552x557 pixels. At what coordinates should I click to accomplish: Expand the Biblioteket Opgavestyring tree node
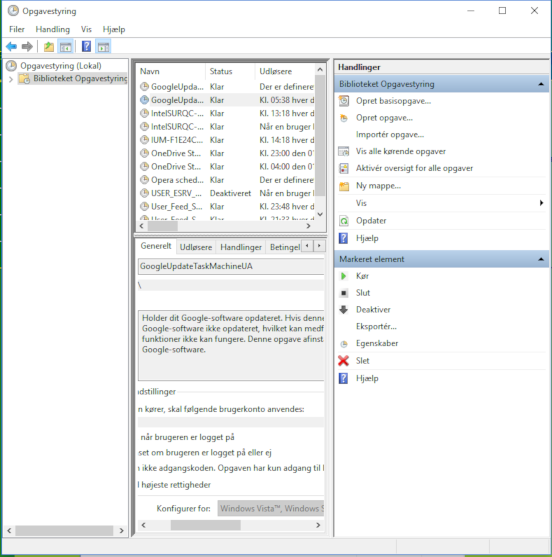pyautogui.click(x=11, y=79)
